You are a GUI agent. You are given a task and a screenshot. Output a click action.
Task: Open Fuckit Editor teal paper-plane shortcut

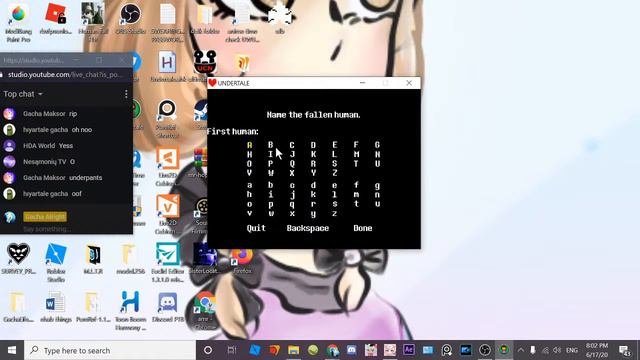tap(168, 262)
